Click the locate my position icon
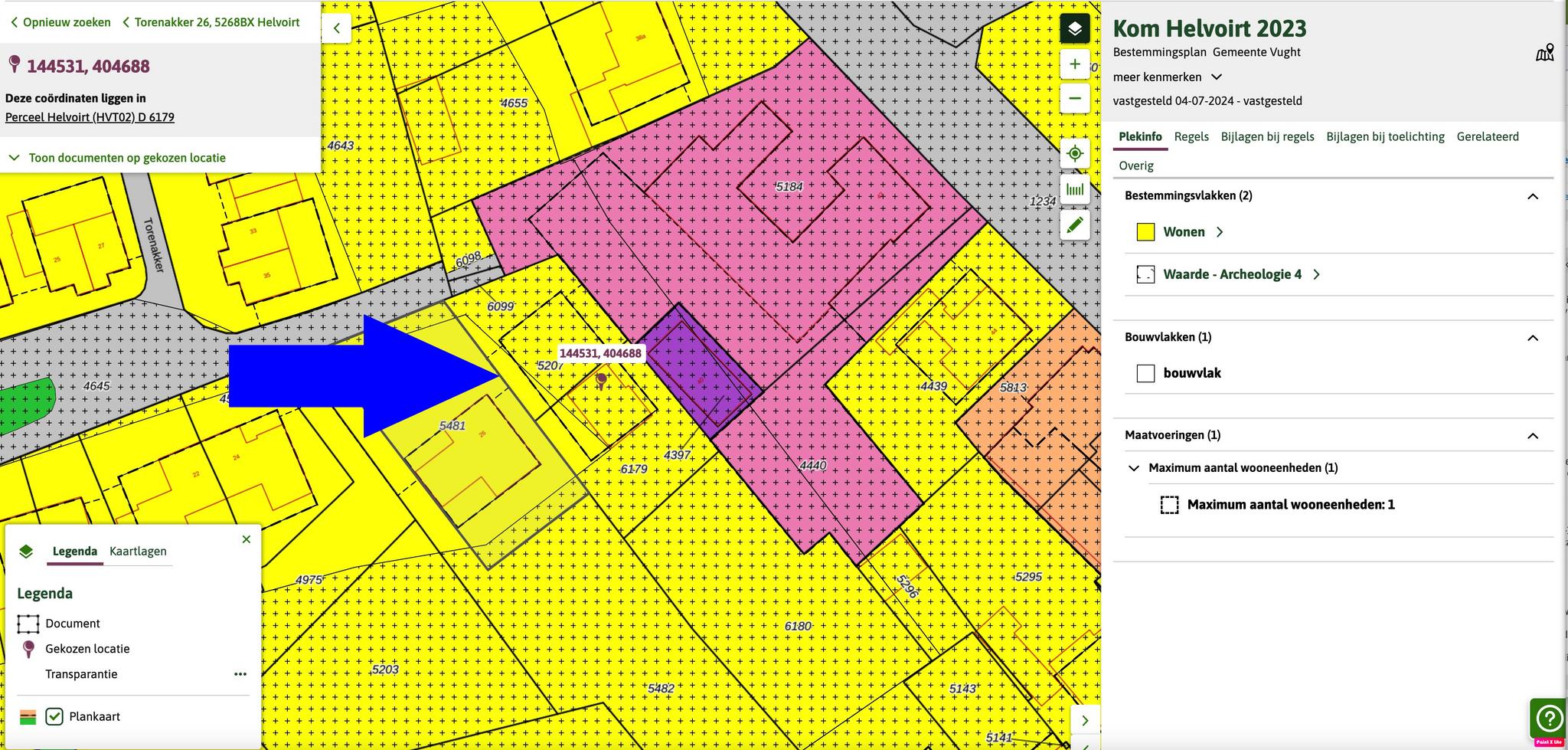 (1074, 154)
